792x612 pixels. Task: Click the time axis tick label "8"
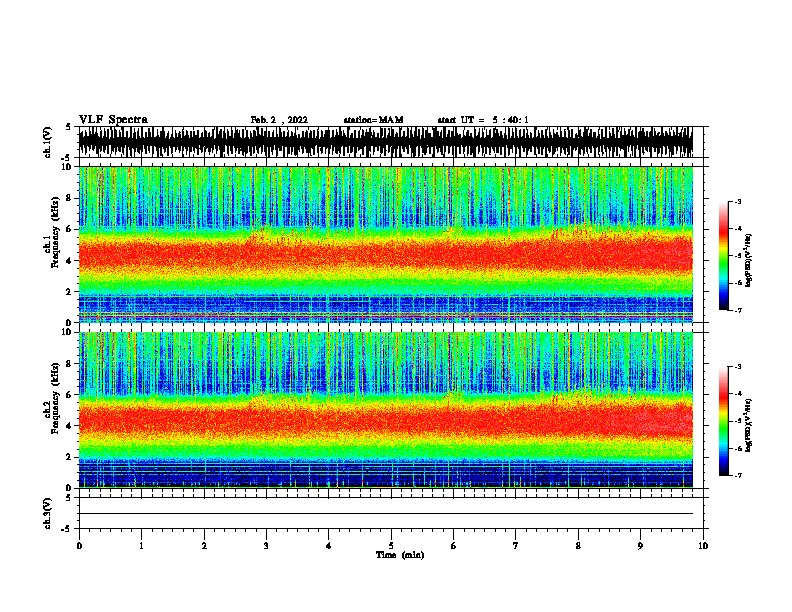click(x=578, y=546)
